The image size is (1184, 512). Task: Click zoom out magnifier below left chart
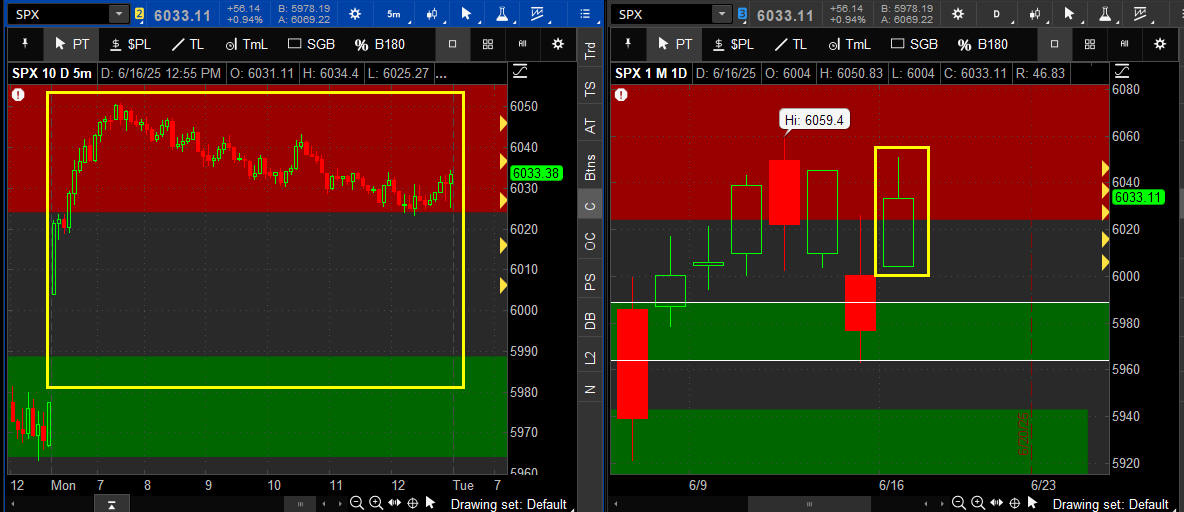click(356, 503)
